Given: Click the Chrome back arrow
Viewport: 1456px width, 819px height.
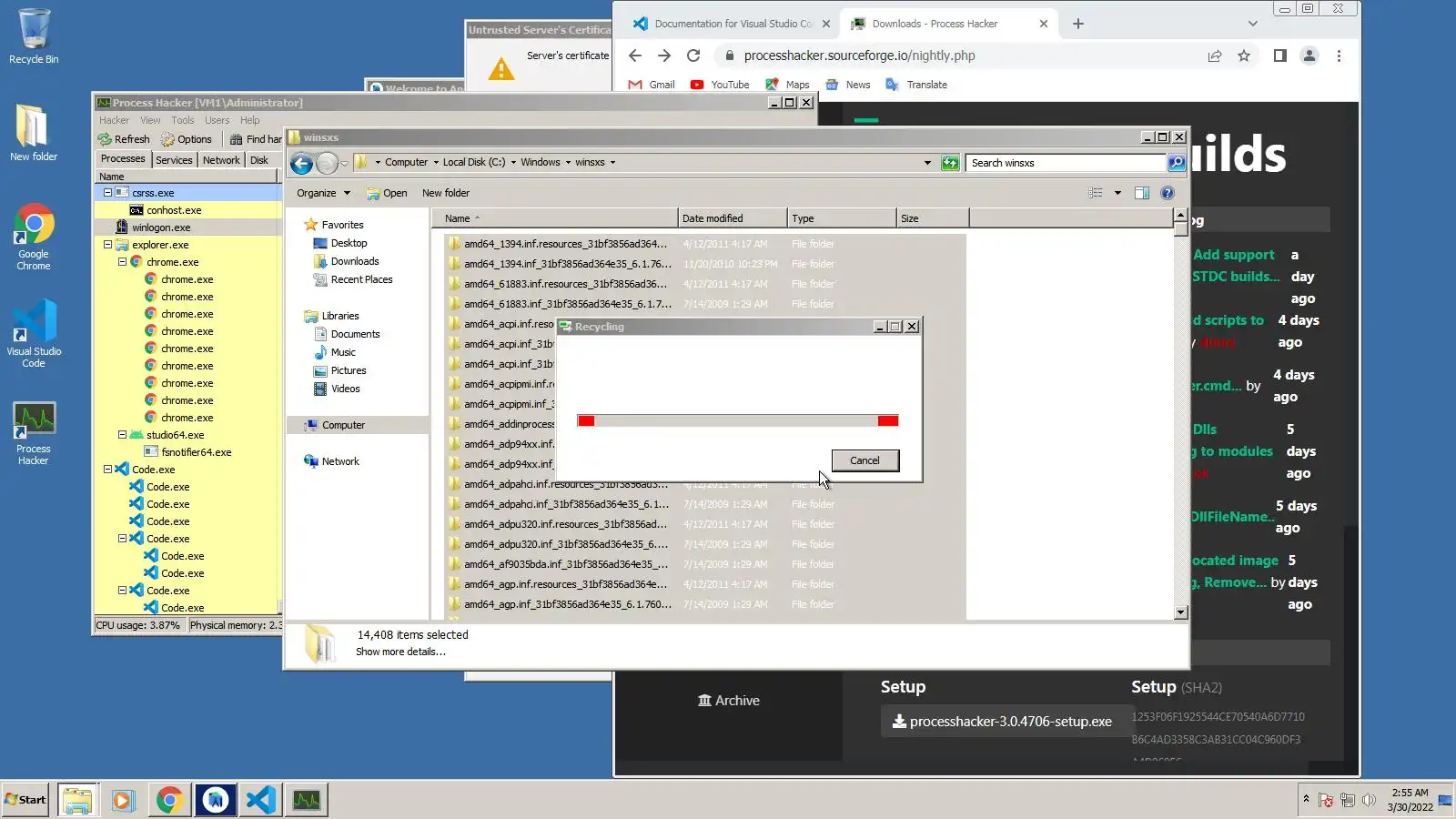Looking at the screenshot, I should [x=635, y=56].
